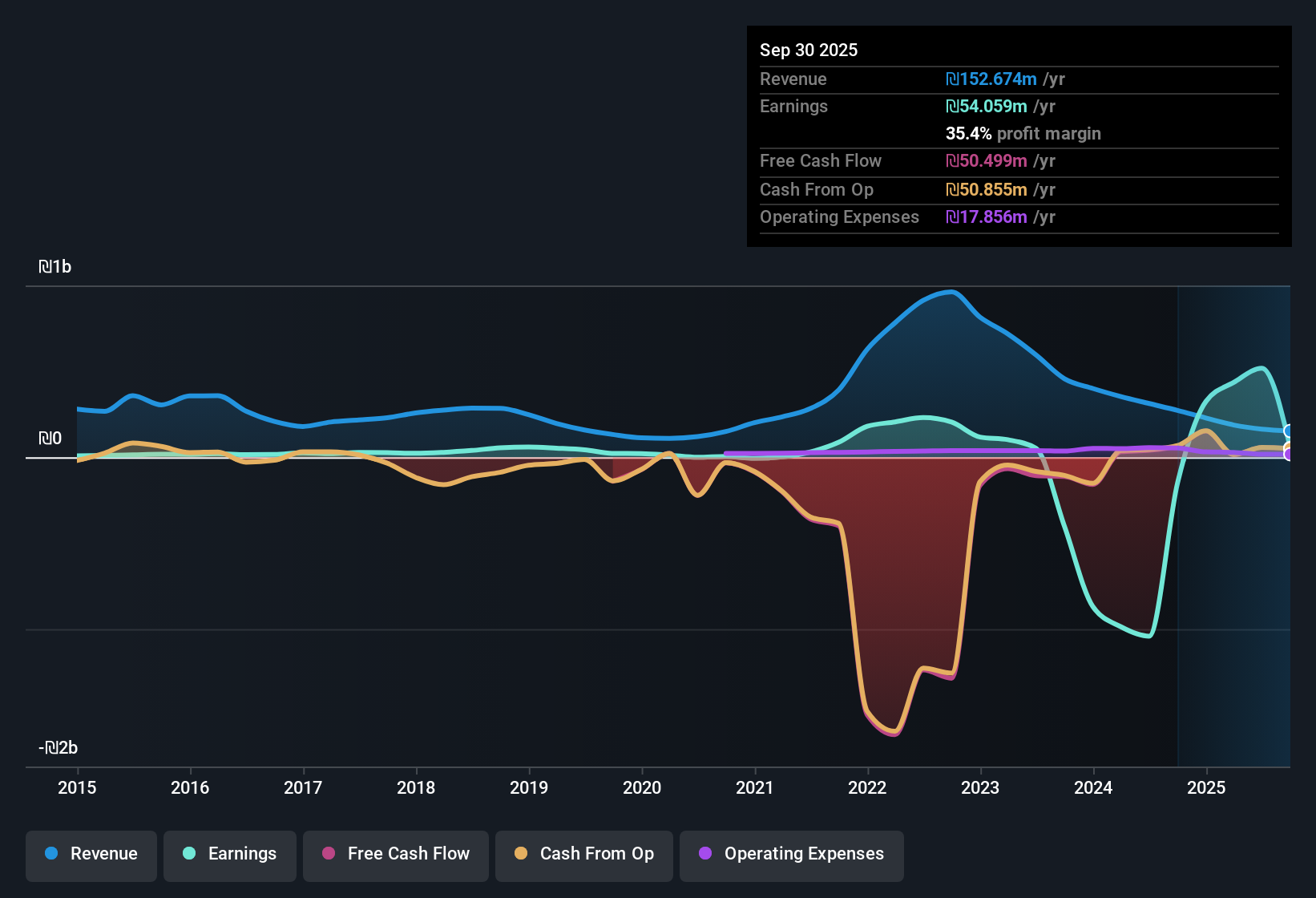1316x898 pixels.
Task: Click the blue Revenue legend dot
Action: [51, 854]
